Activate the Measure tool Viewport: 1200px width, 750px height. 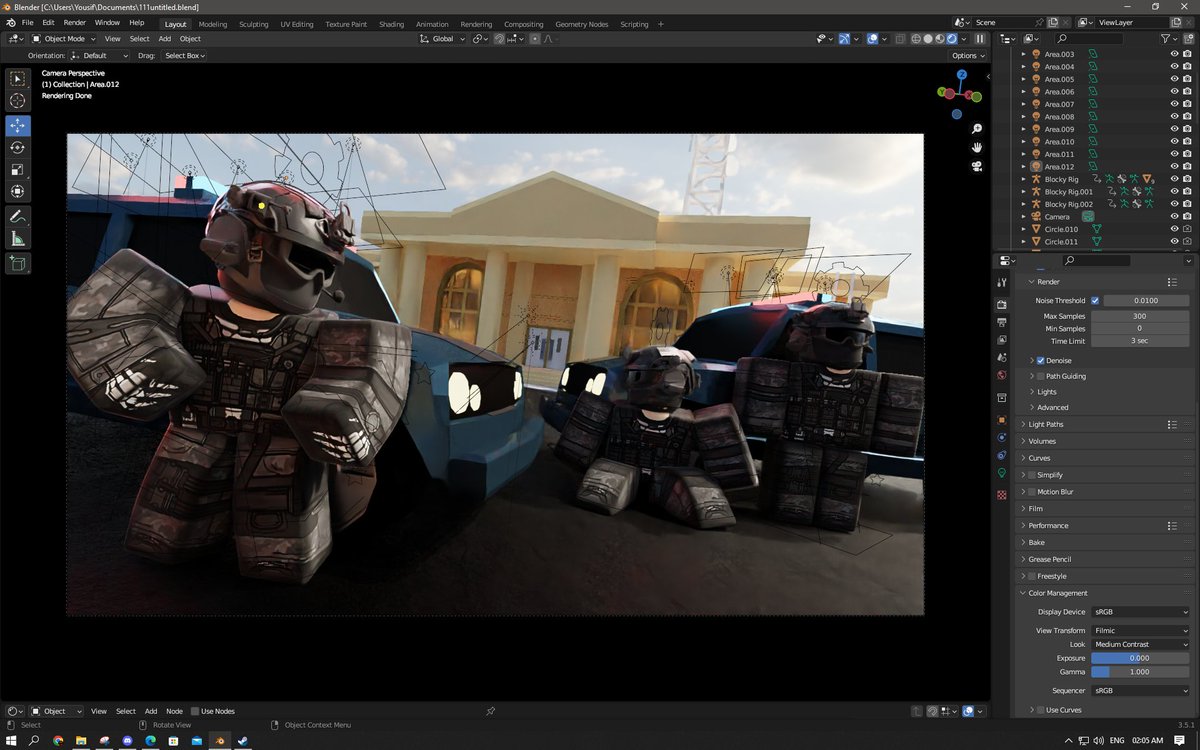tap(18, 239)
